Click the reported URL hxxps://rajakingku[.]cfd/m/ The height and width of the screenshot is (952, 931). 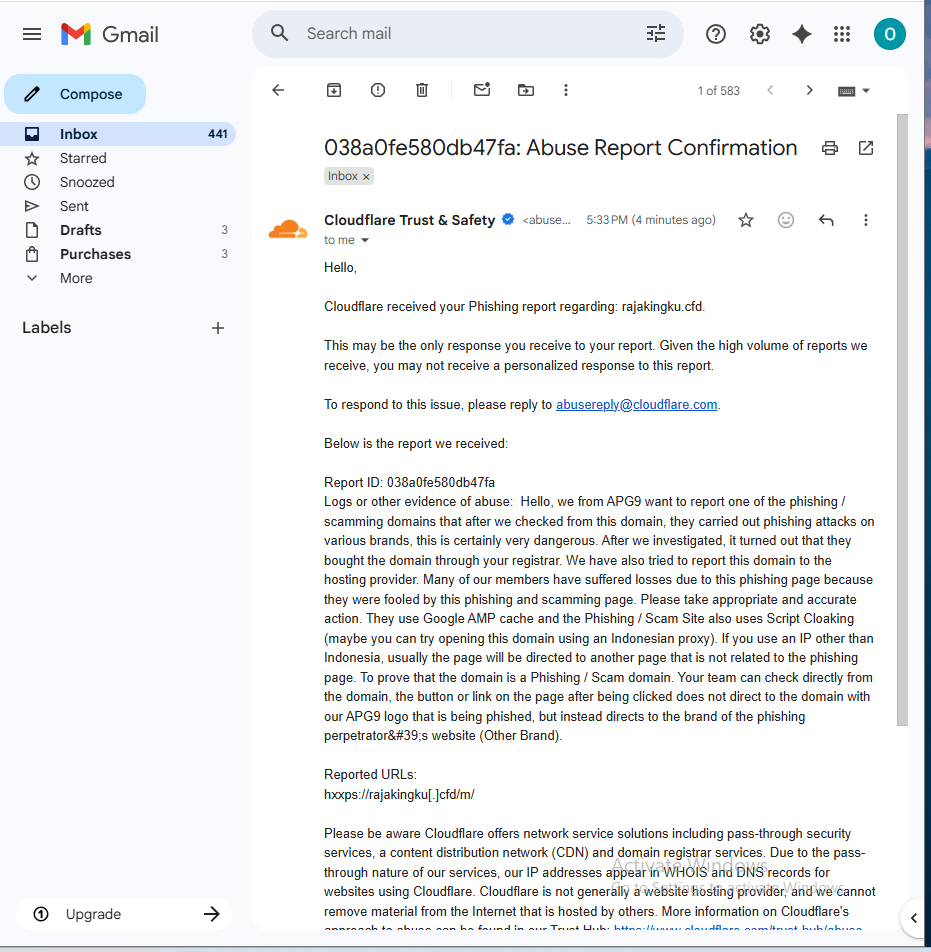(399, 794)
